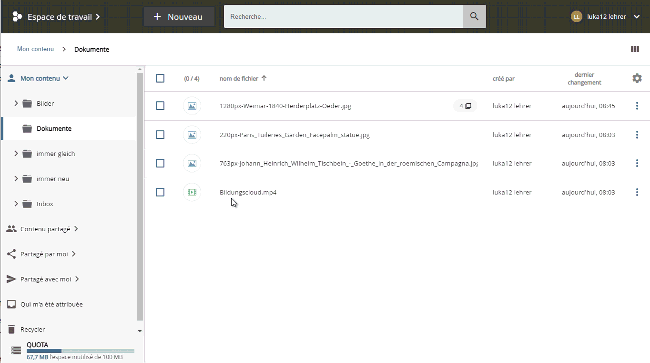Toggle the select-all files checkbox
Screen dimensions: 650x363
coord(160,78)
